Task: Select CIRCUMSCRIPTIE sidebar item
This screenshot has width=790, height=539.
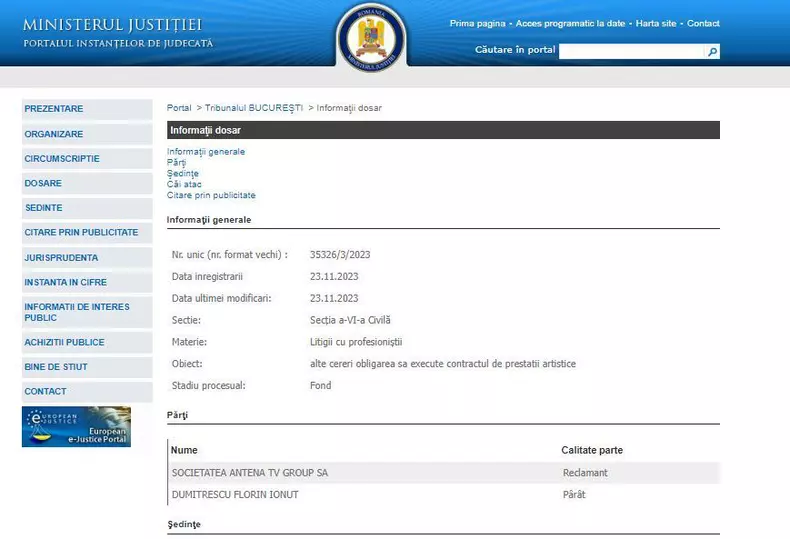Action: [x=87, y=159]
